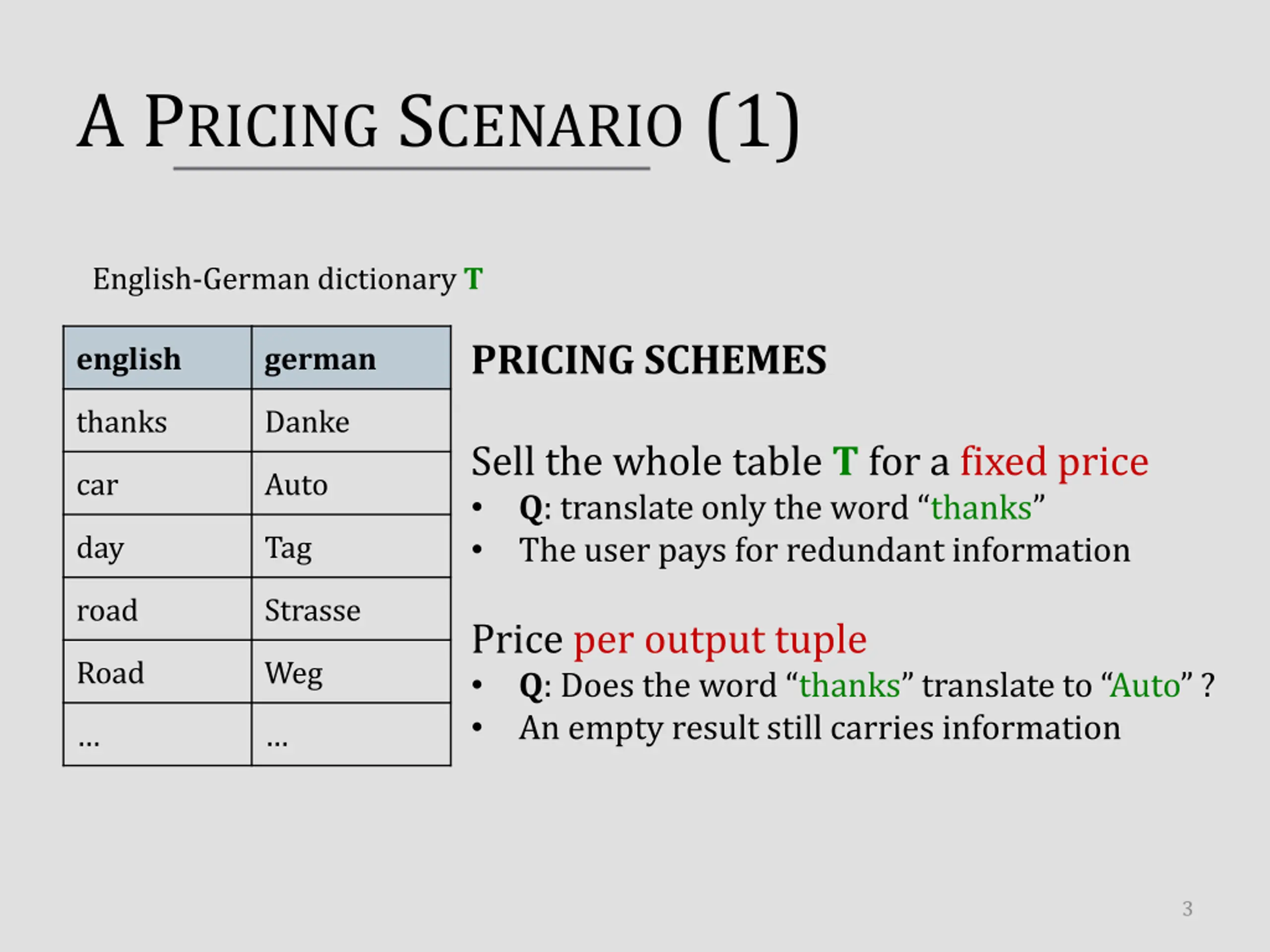The image size is (1270, 952).
Task: Click the red "fixed price" text
Action: [1054, 462]
